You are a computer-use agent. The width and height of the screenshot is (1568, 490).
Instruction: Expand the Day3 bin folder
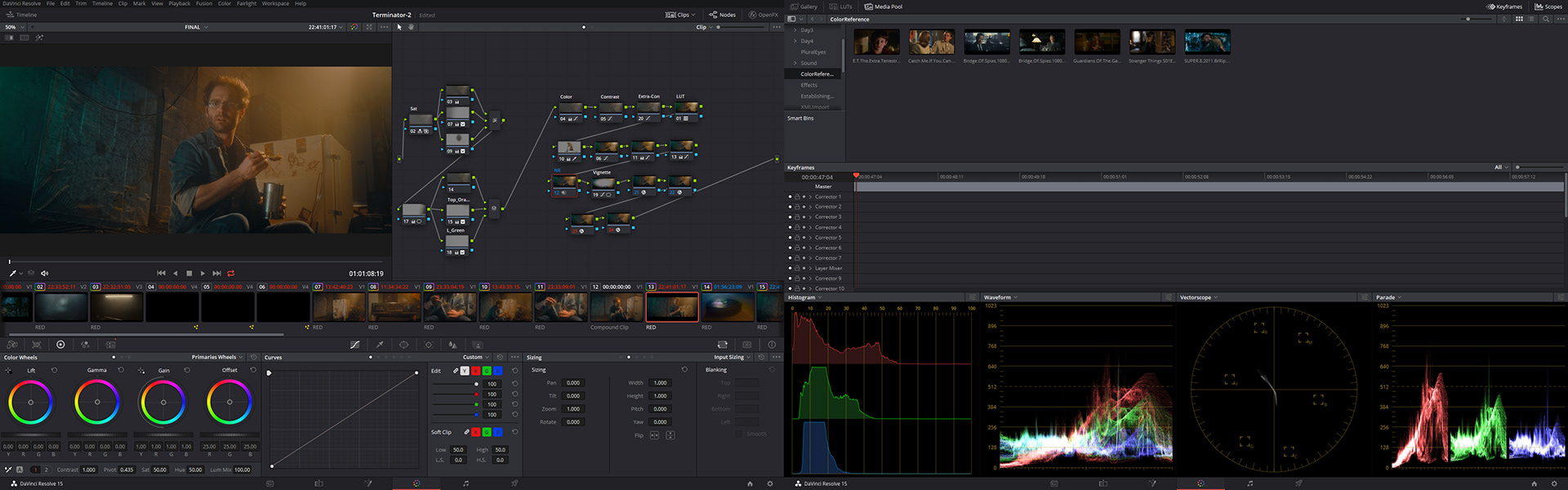[795, 30]
